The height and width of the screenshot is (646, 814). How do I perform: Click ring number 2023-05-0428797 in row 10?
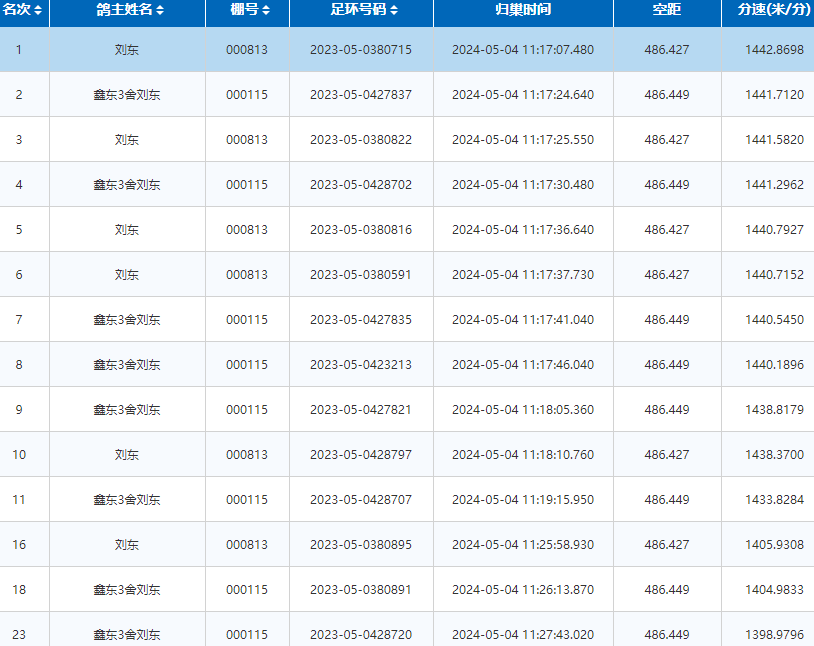pyautogui.click(x=360, y=455)
